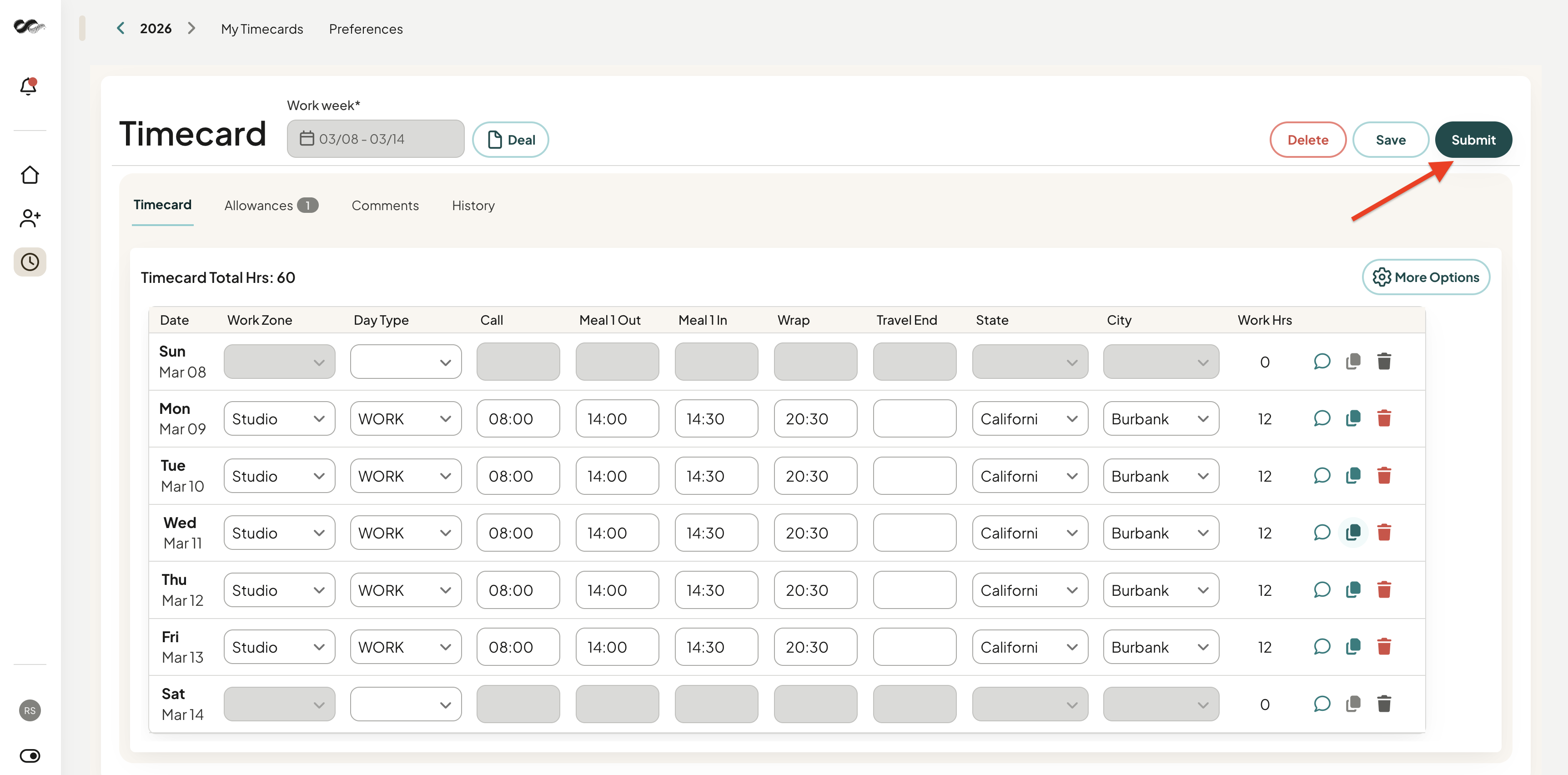Open the notifications bell
Screen dimensions: 1568x775
click(29, 86)
